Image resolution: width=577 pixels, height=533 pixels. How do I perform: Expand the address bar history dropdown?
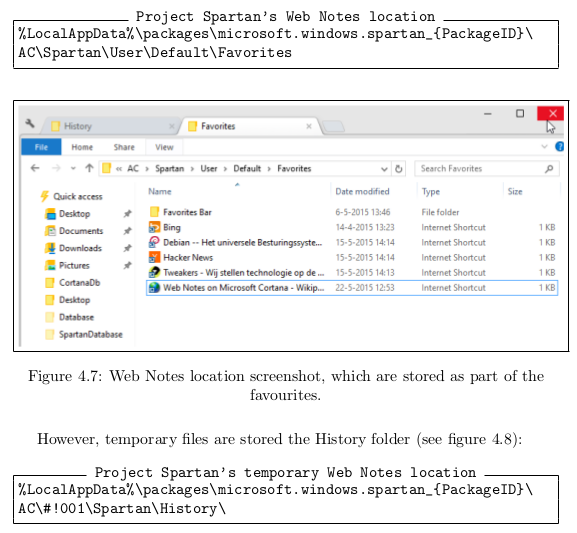tap(384, 169)
